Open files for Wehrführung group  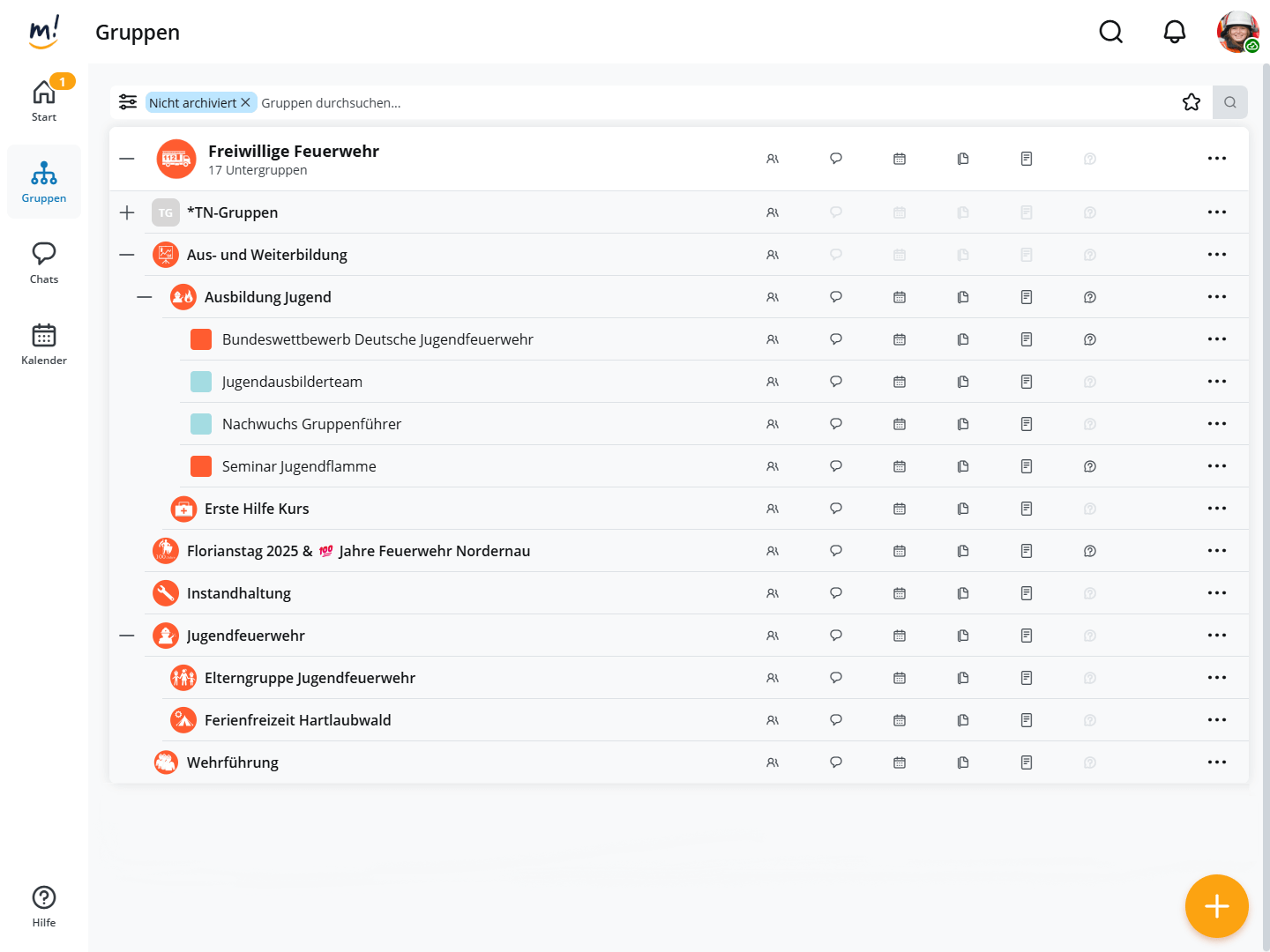point(963,762)
